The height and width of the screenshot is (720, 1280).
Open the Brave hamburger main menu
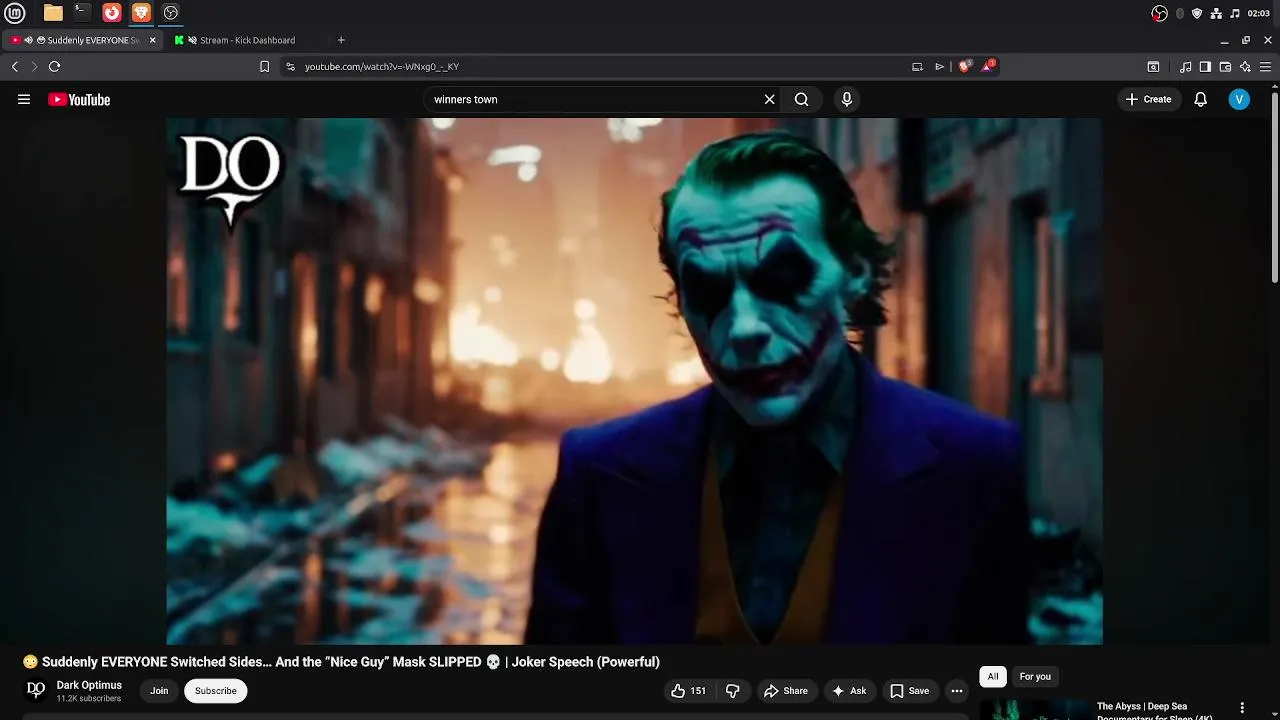[1267, 67]
